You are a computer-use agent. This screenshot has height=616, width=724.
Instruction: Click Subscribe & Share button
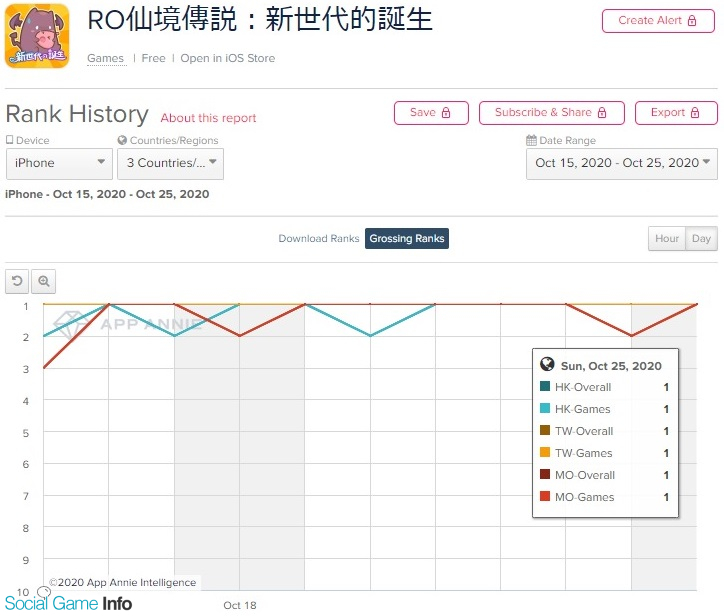(x=552, y=113)
